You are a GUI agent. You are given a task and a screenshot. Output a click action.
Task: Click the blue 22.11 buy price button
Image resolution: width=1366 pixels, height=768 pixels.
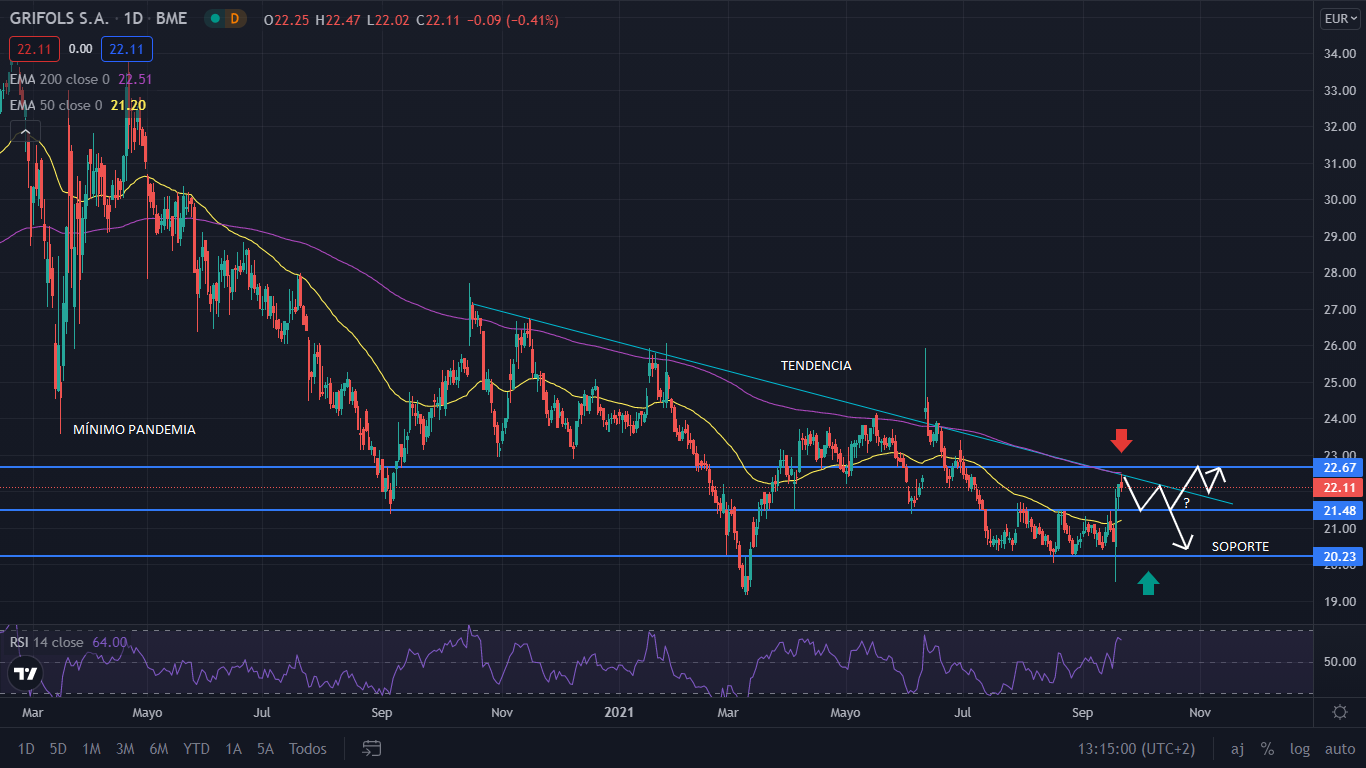pyautogui.click(x=126, y=49)
